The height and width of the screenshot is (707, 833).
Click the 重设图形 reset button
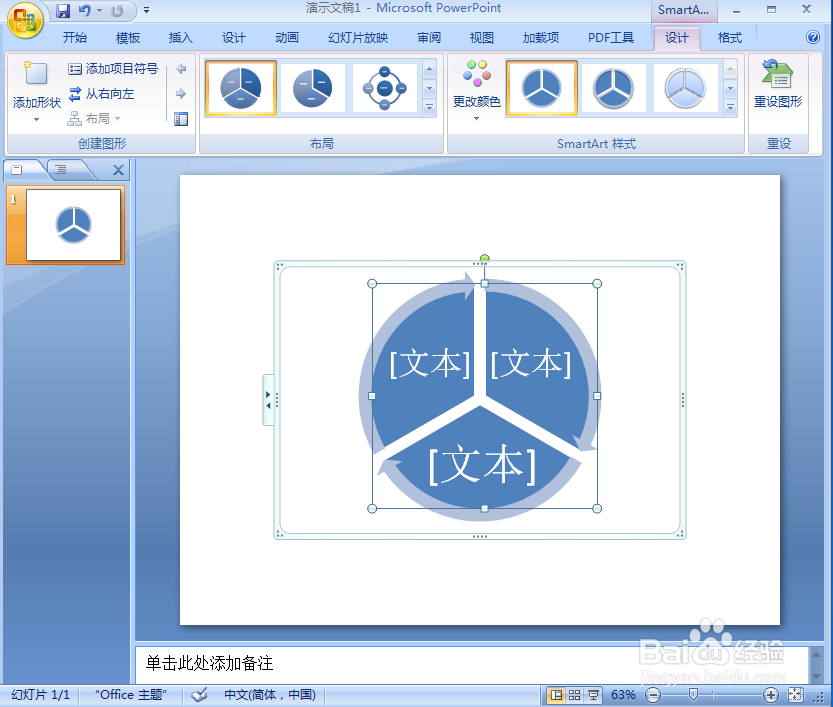(778, 84)
